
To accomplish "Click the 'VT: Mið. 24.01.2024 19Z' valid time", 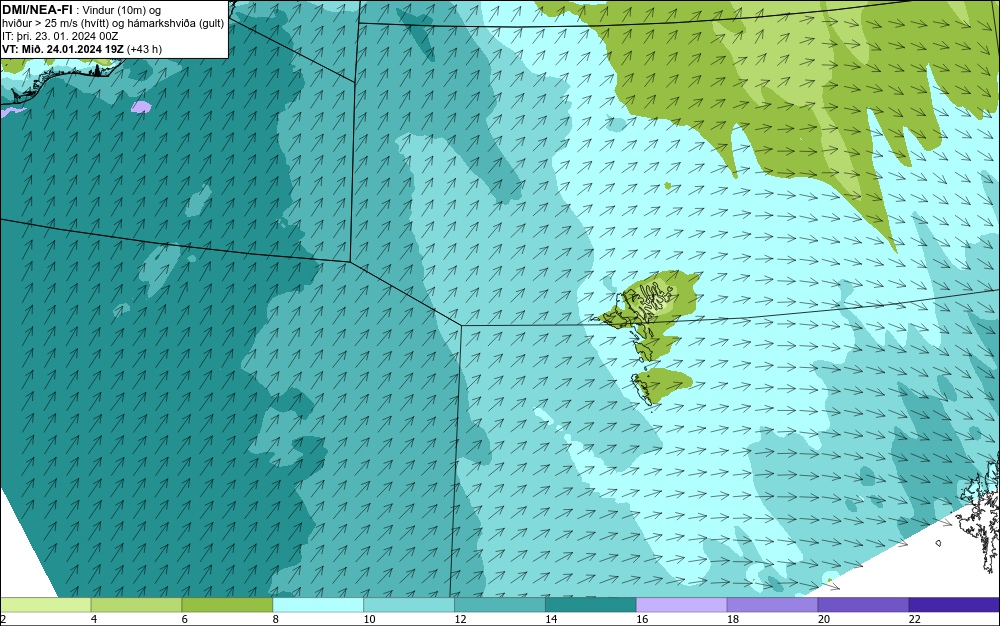I will coord(64,49).
